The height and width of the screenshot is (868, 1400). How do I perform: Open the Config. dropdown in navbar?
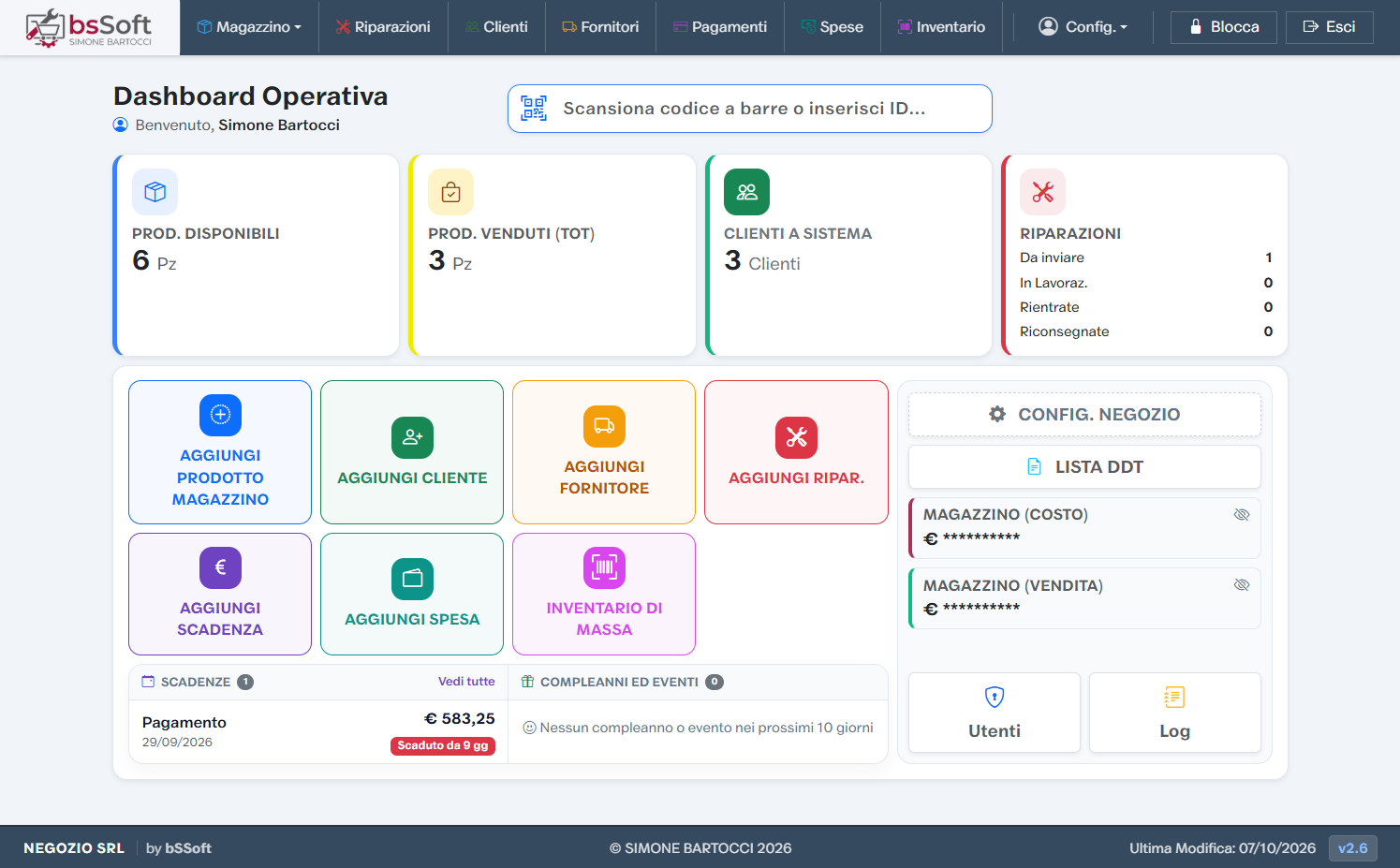(1083, 27)
